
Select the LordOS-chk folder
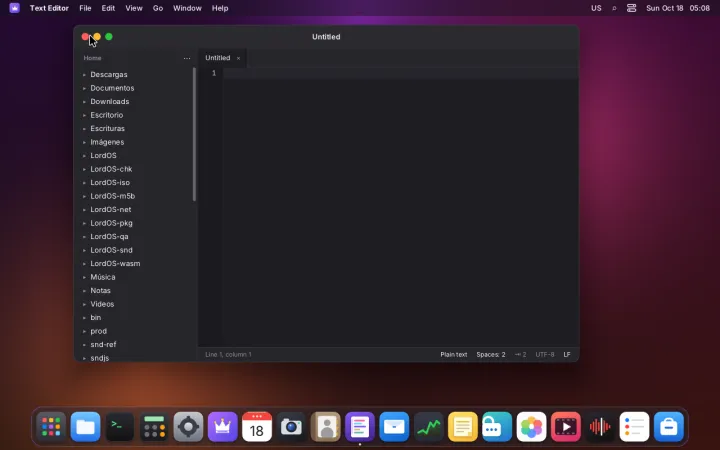click(x=111, y=169)
